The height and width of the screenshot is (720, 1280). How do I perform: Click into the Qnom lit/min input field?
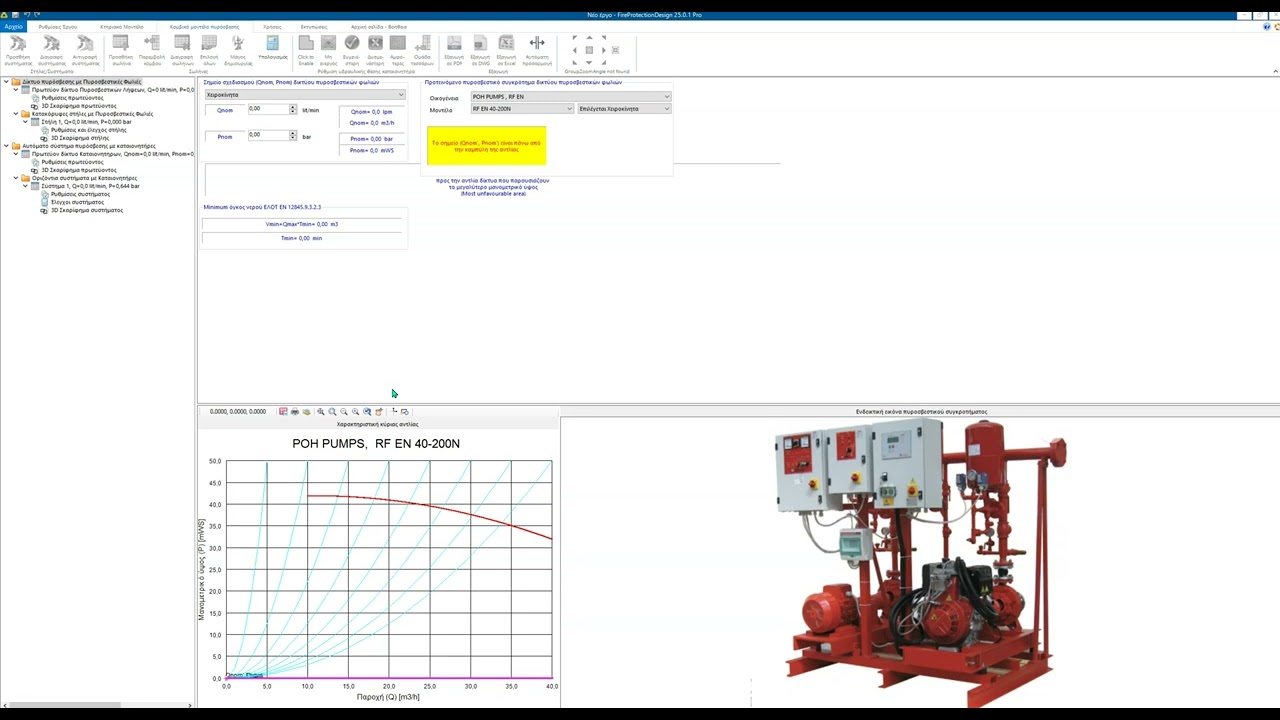click(268, 109)
